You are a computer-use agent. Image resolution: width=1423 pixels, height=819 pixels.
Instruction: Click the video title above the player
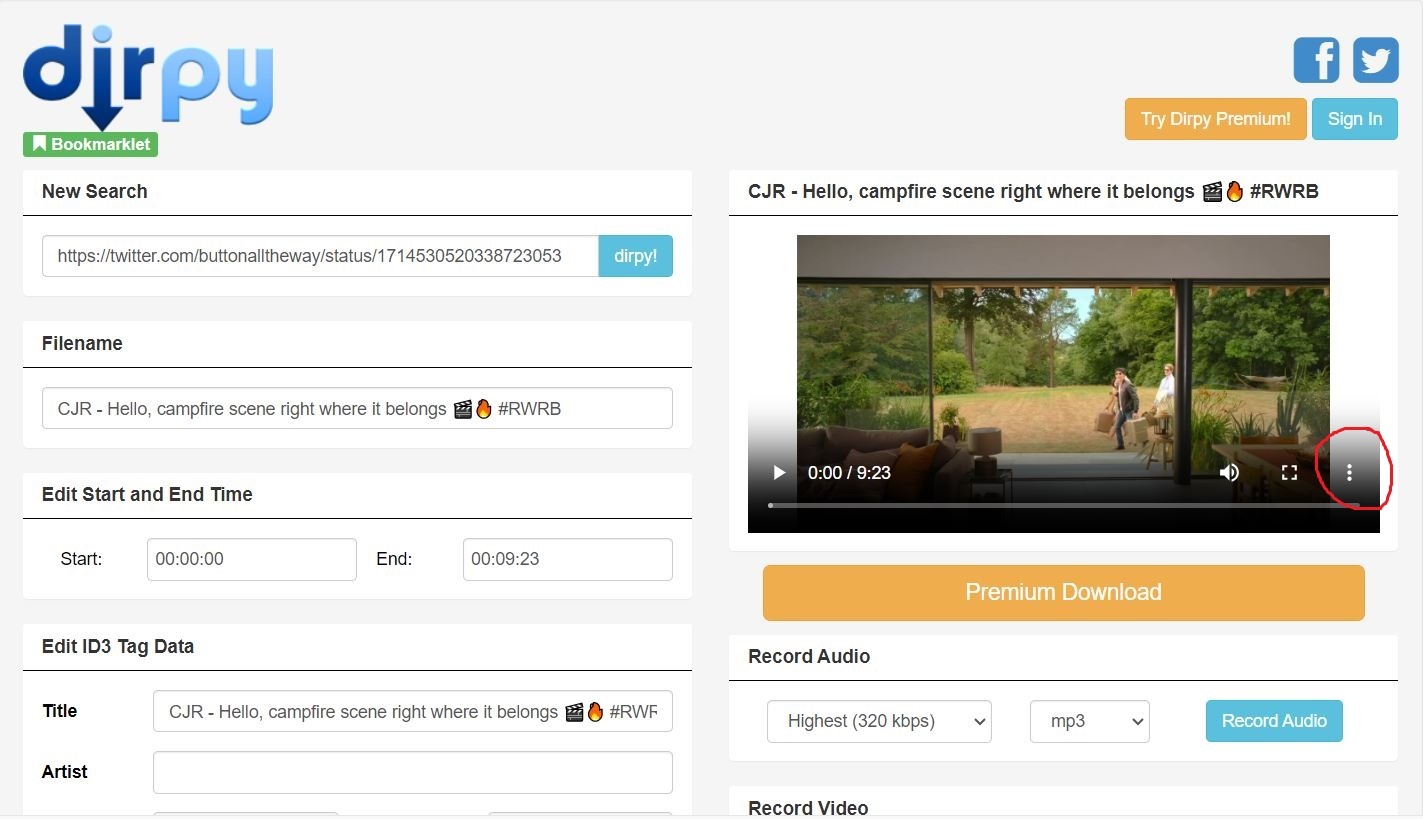tap(1033, 191)
